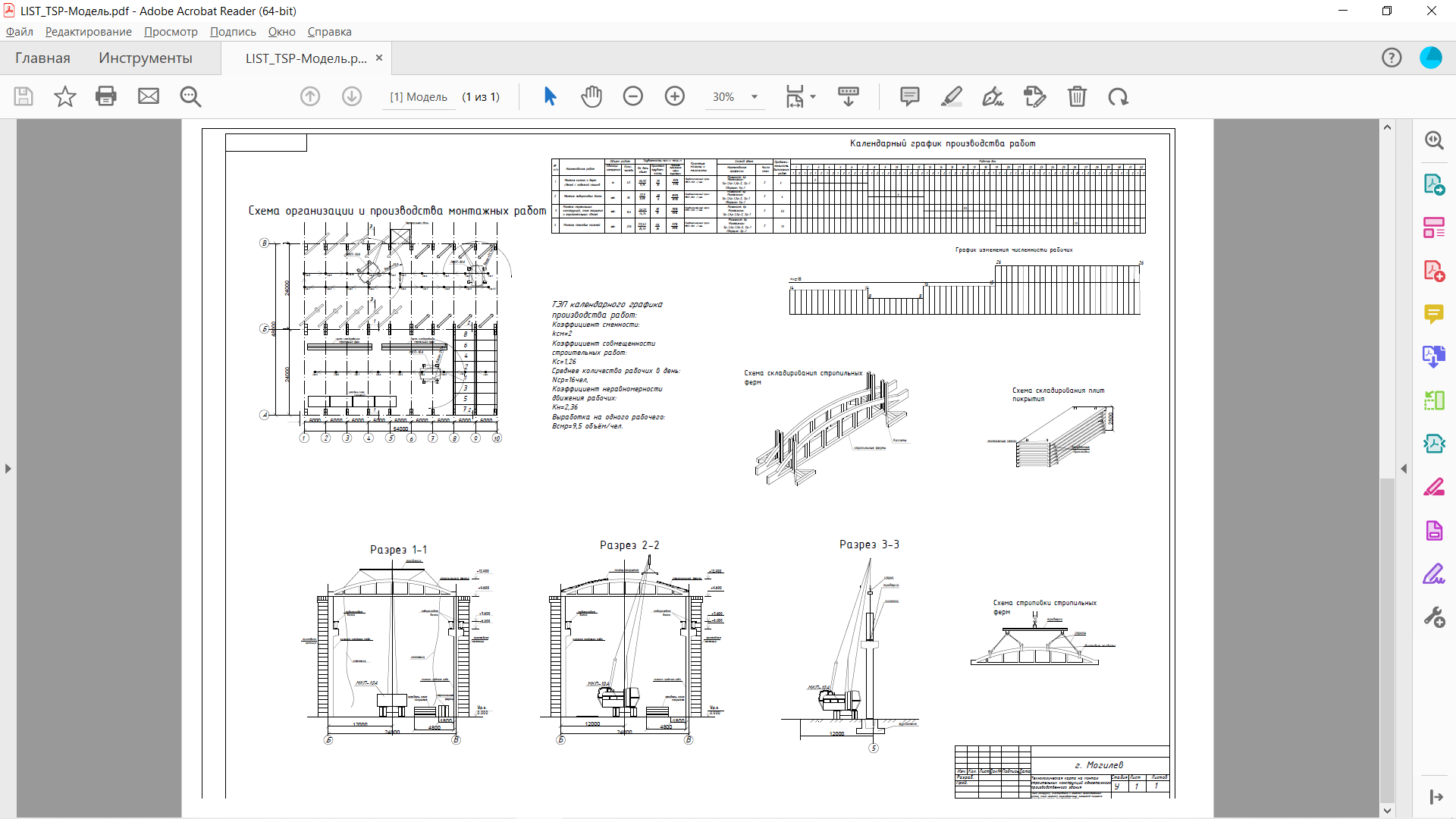This screenshot has width=1456, height=819.
Task: Open Redact tool in right pane
Action: 1434,487
